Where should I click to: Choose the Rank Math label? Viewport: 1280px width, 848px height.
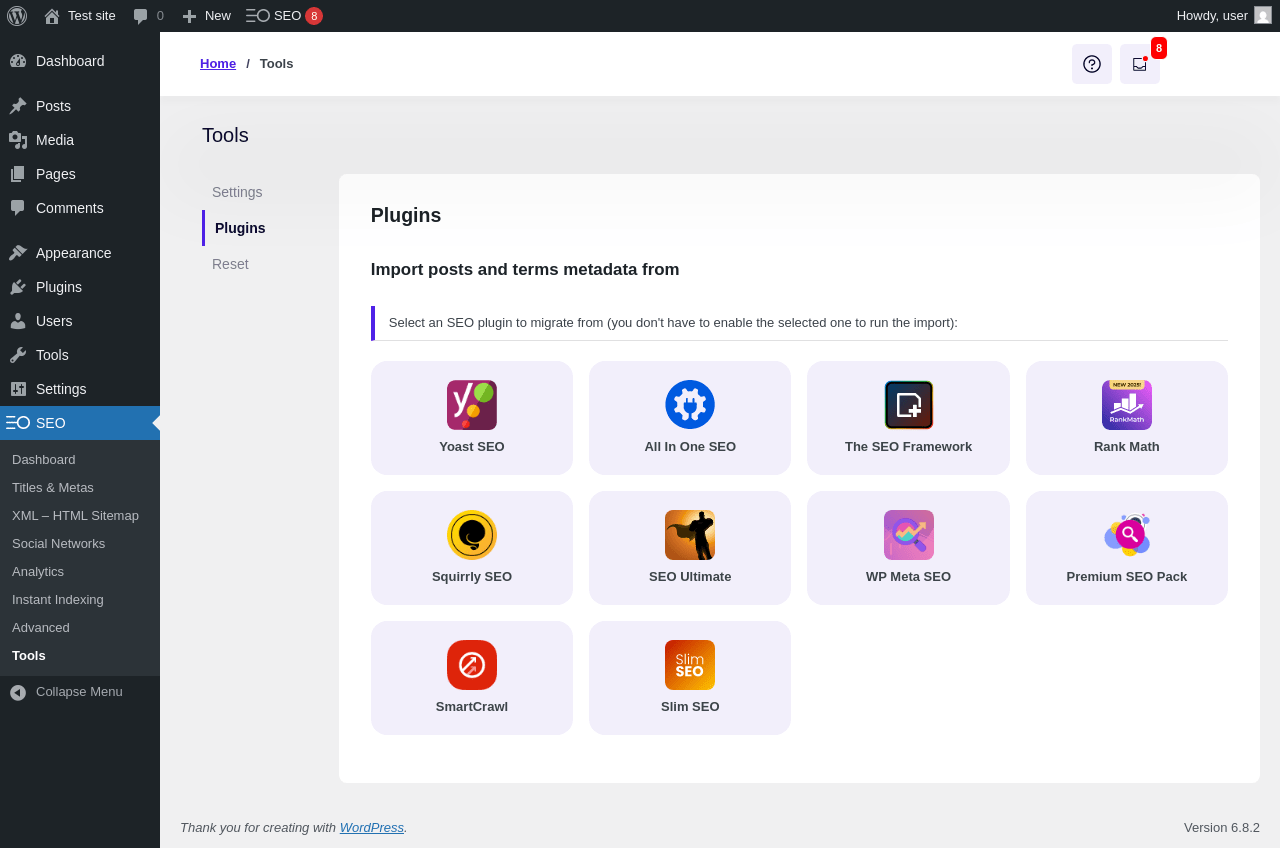pos(1127,447)
